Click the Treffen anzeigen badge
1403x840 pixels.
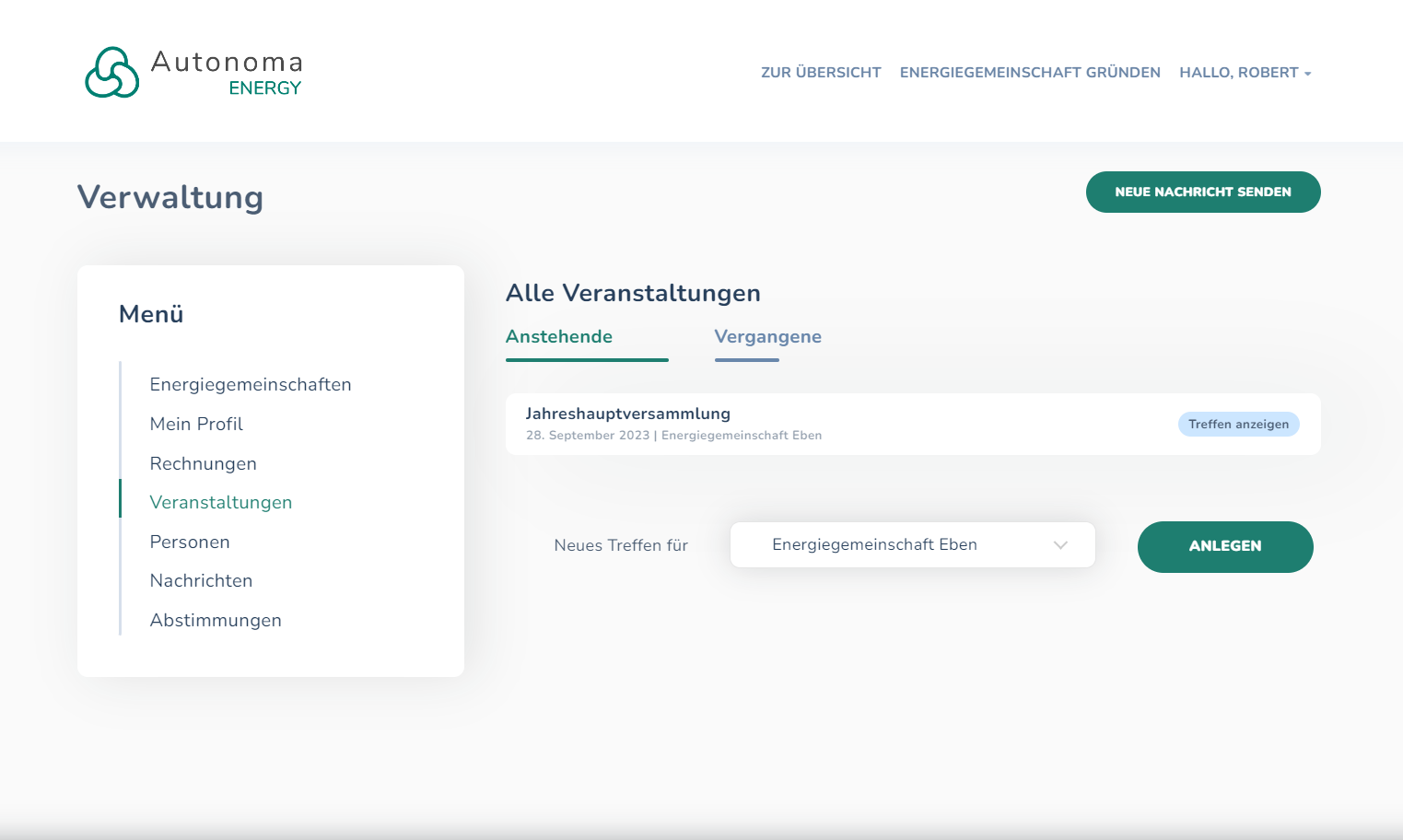(1238, 425)
